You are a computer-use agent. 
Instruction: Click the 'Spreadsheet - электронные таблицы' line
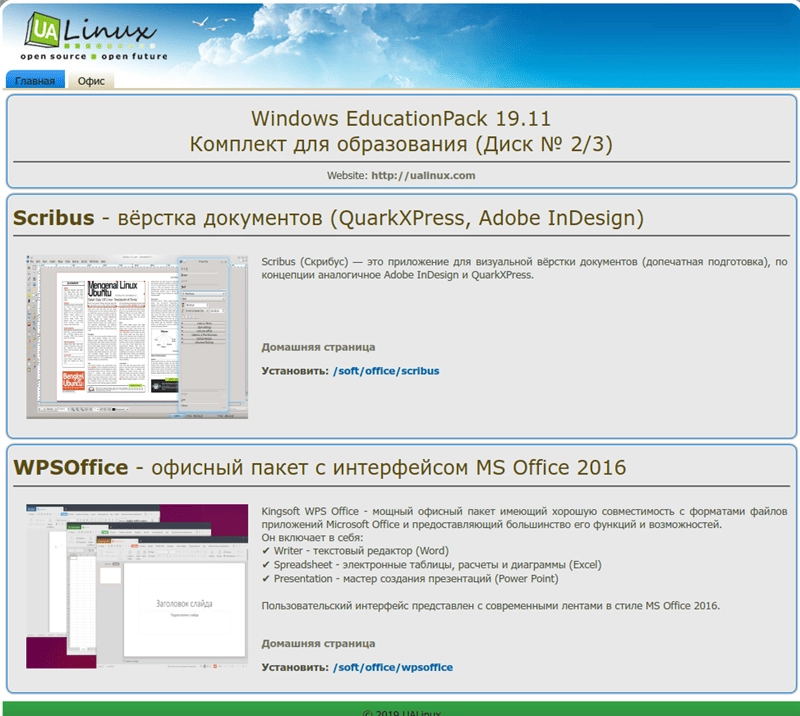(x=432, y=565)
